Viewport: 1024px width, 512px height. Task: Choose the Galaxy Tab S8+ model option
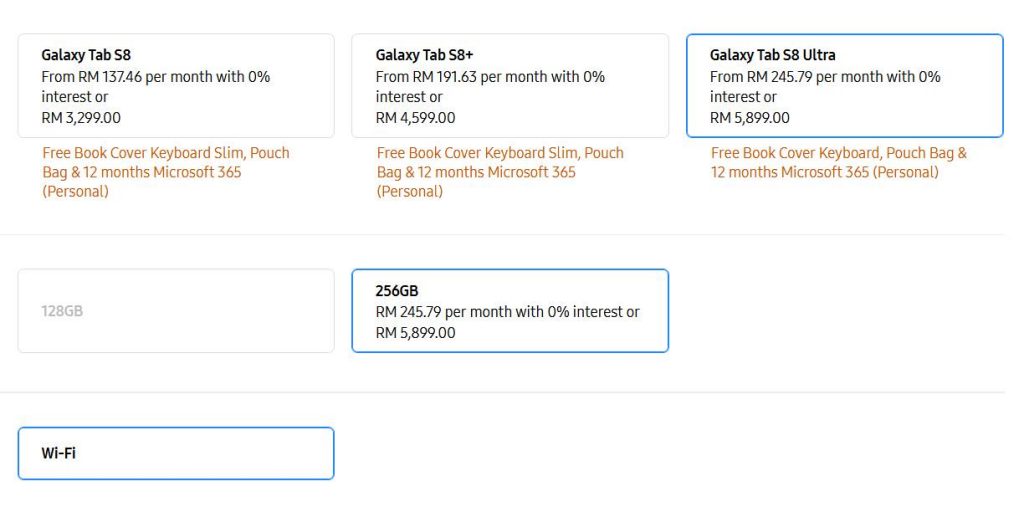click(x=510, y=86)
